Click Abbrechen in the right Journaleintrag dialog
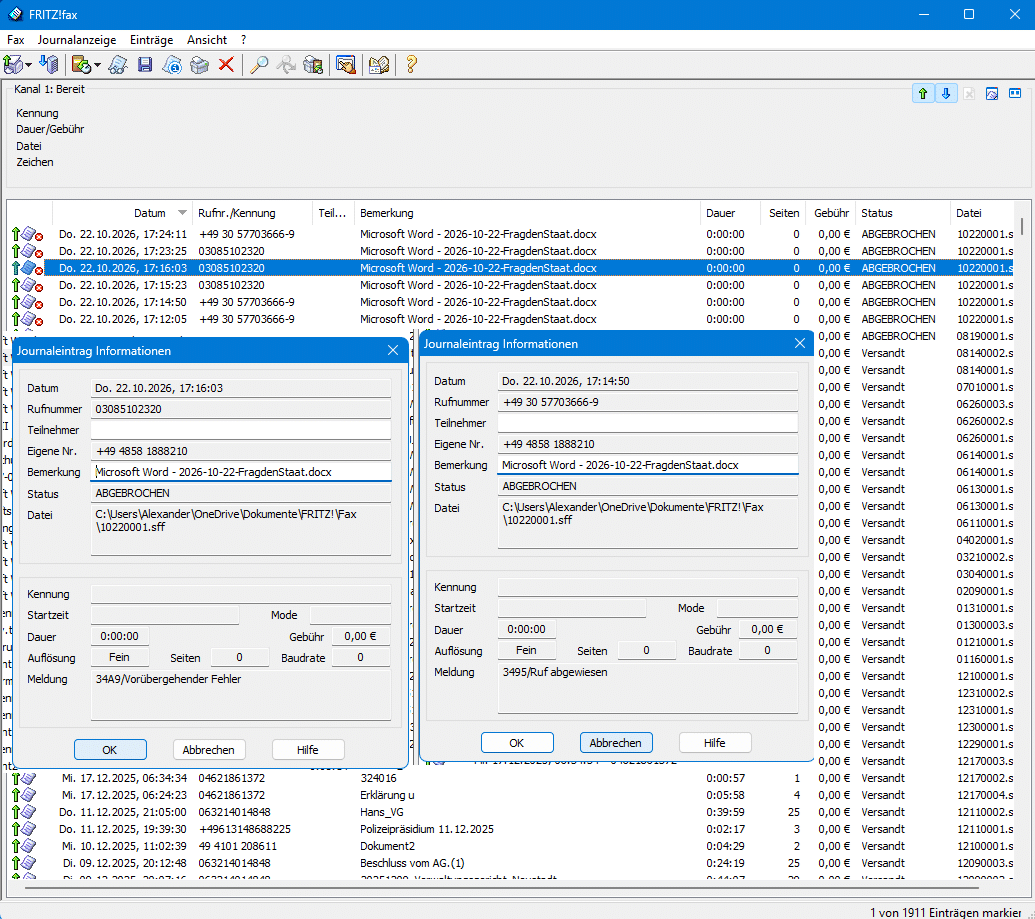Image resolution: width=1035 pixels, height=919 pixels. 616,743
